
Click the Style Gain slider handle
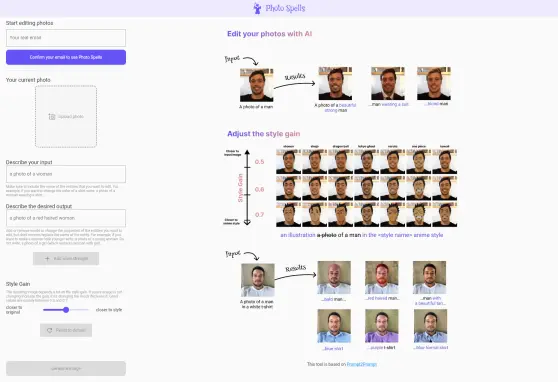point(66,310)
